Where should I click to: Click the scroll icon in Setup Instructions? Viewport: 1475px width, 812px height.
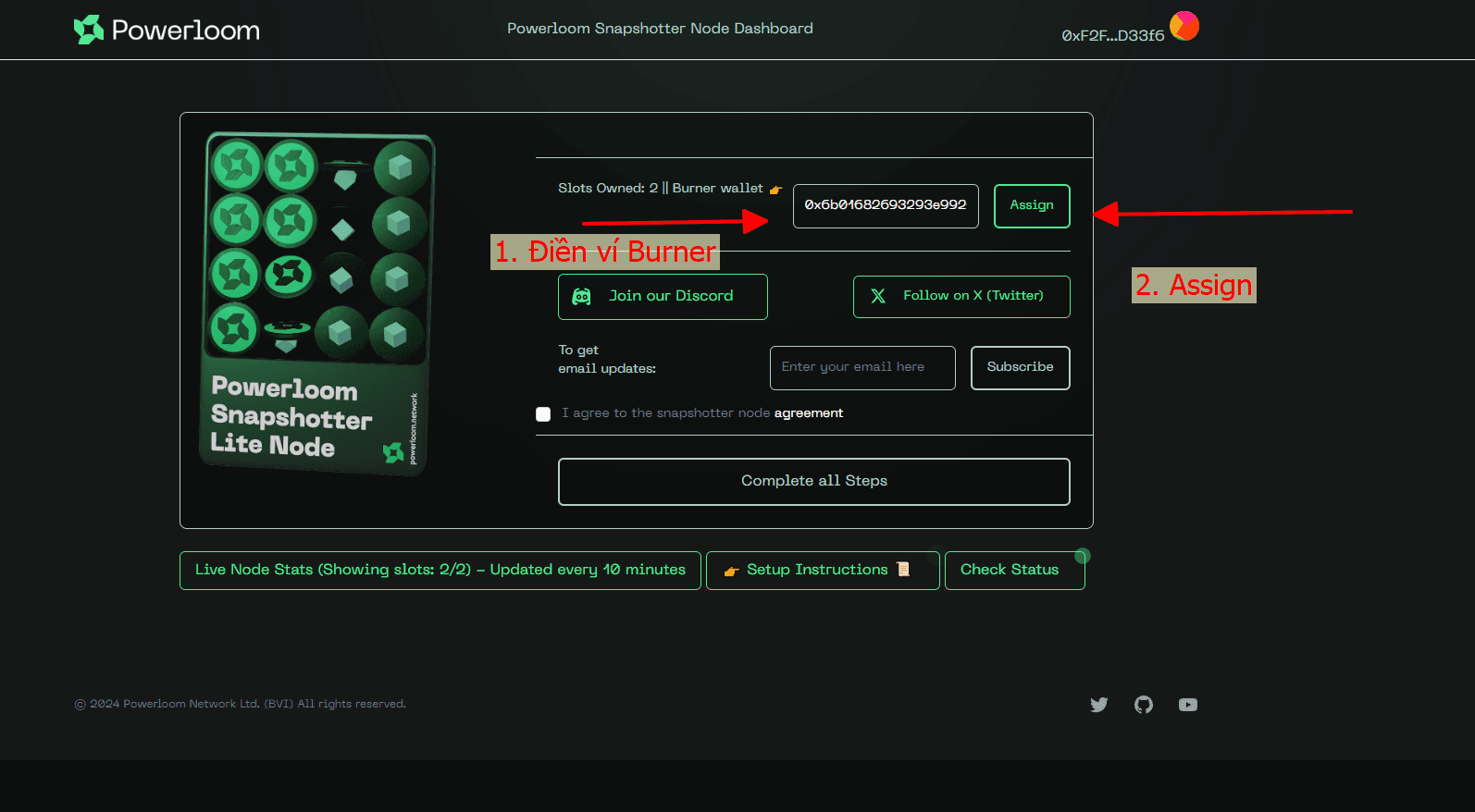[903, 570]
